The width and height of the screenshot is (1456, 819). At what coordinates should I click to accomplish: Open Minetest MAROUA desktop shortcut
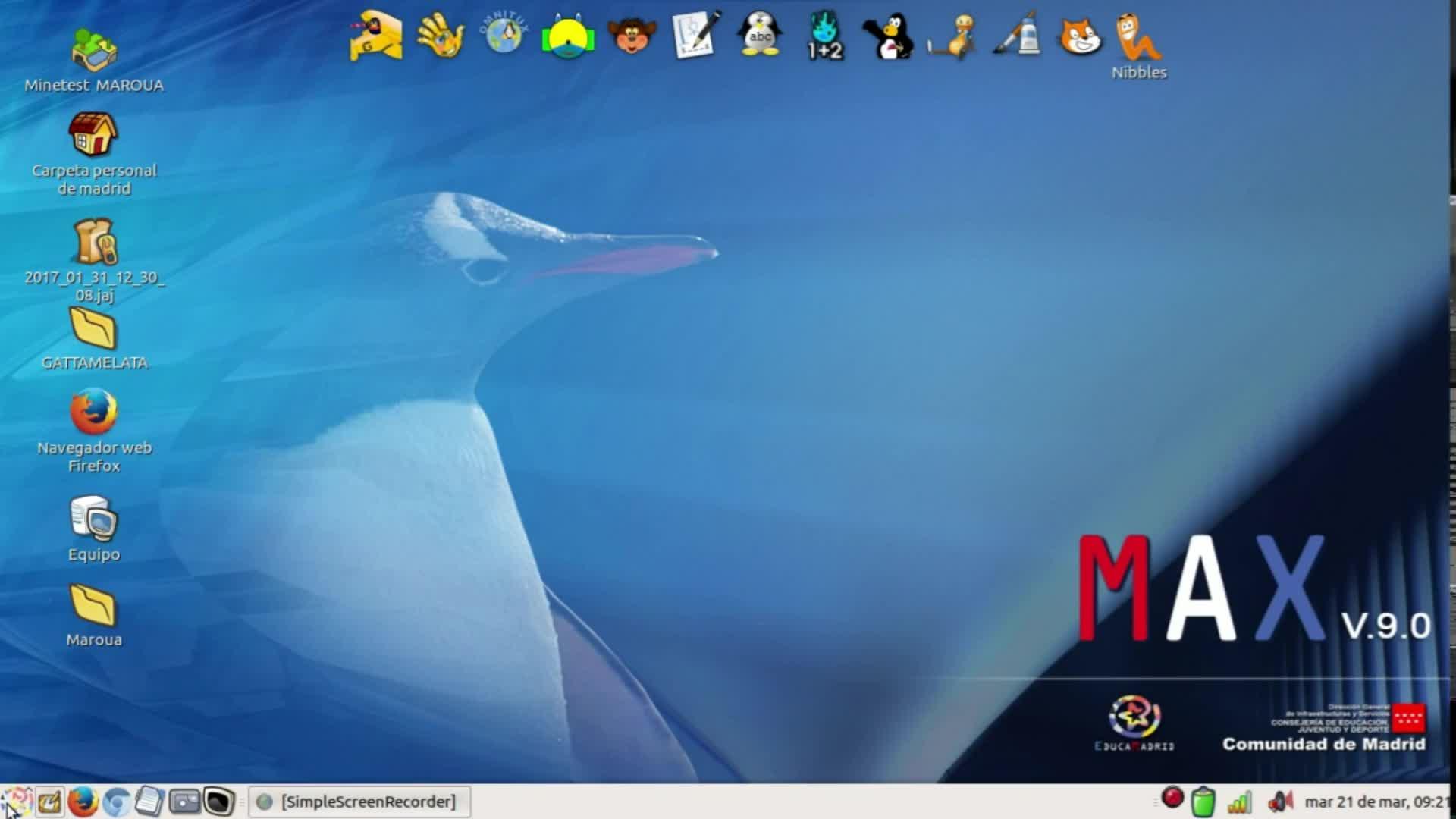pos(94,52)
